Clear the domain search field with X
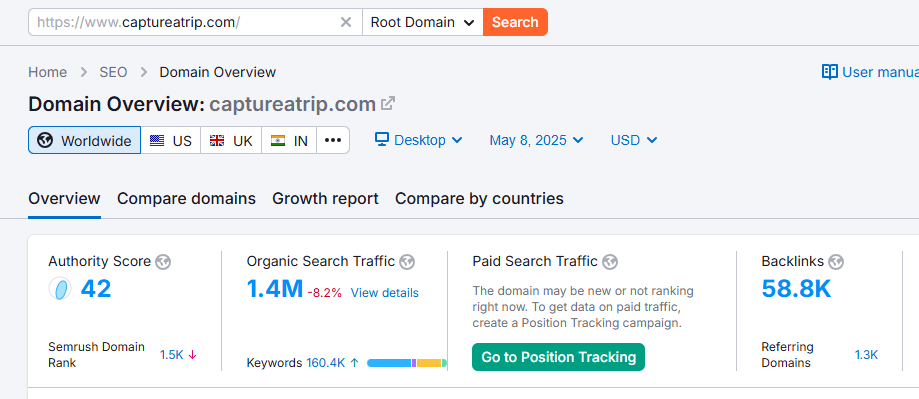Screen dimensions: 919x399 [x=346, y=22]
